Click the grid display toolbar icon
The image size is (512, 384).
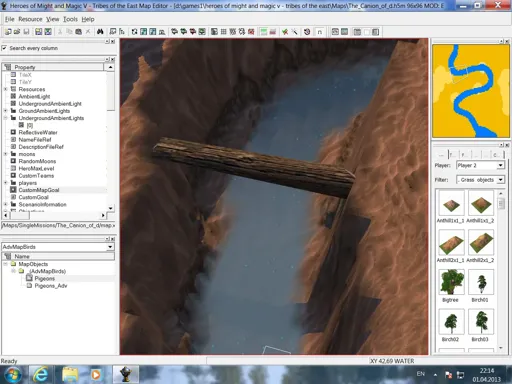224,32
